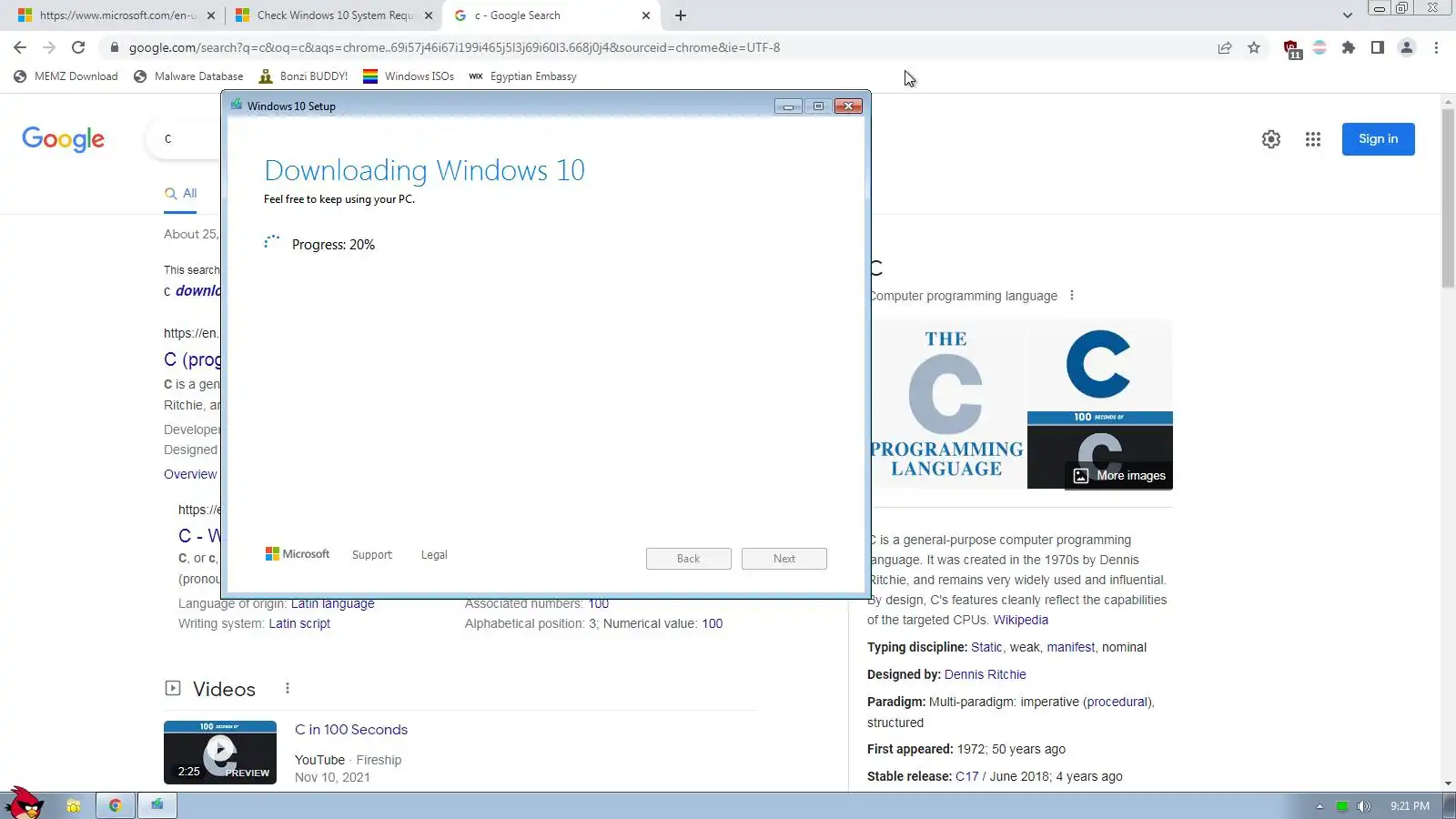Open the Numerical value 100 link
This screenshot has width=1456, height=819.
713,623
